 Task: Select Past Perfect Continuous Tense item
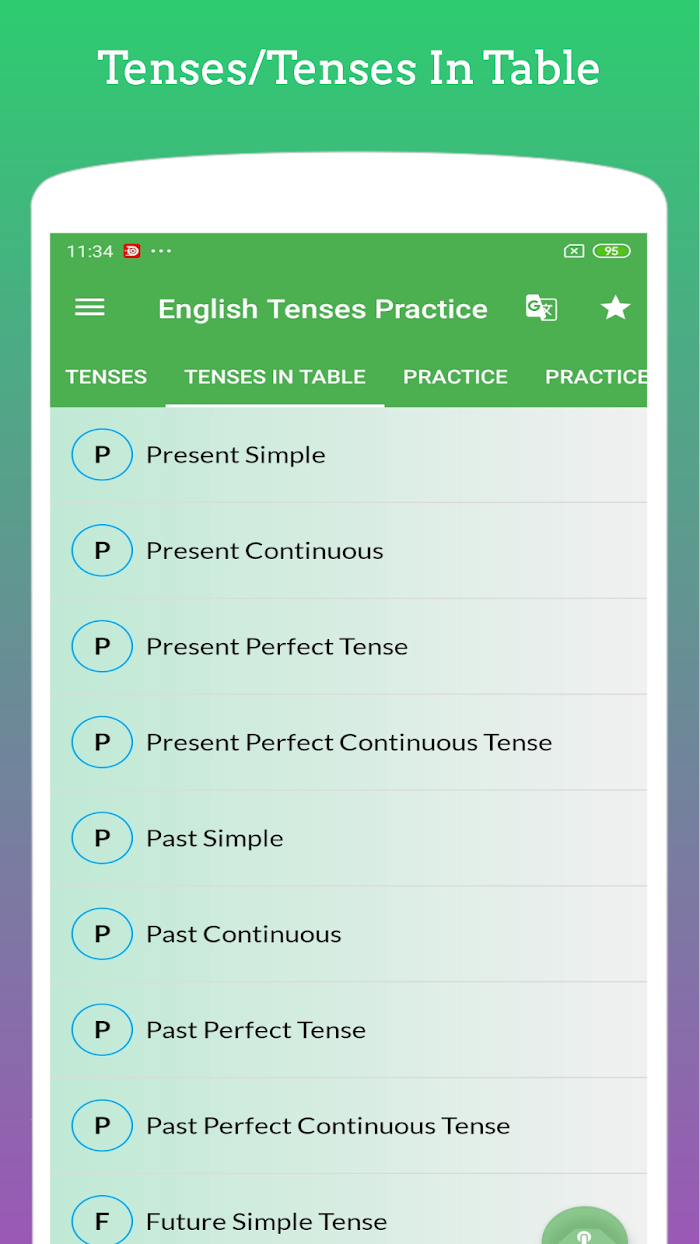[x=349, y=1126]
